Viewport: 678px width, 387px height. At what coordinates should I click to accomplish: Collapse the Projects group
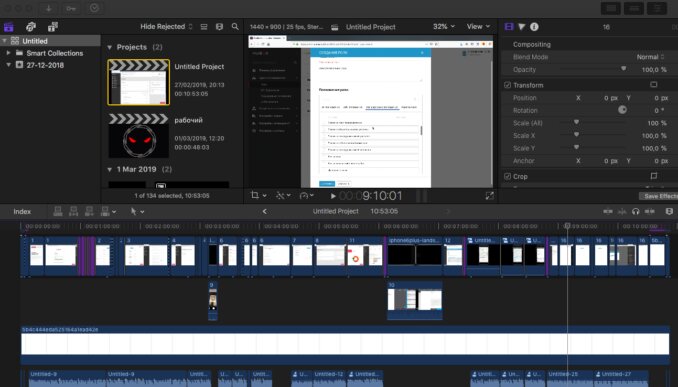109,47
